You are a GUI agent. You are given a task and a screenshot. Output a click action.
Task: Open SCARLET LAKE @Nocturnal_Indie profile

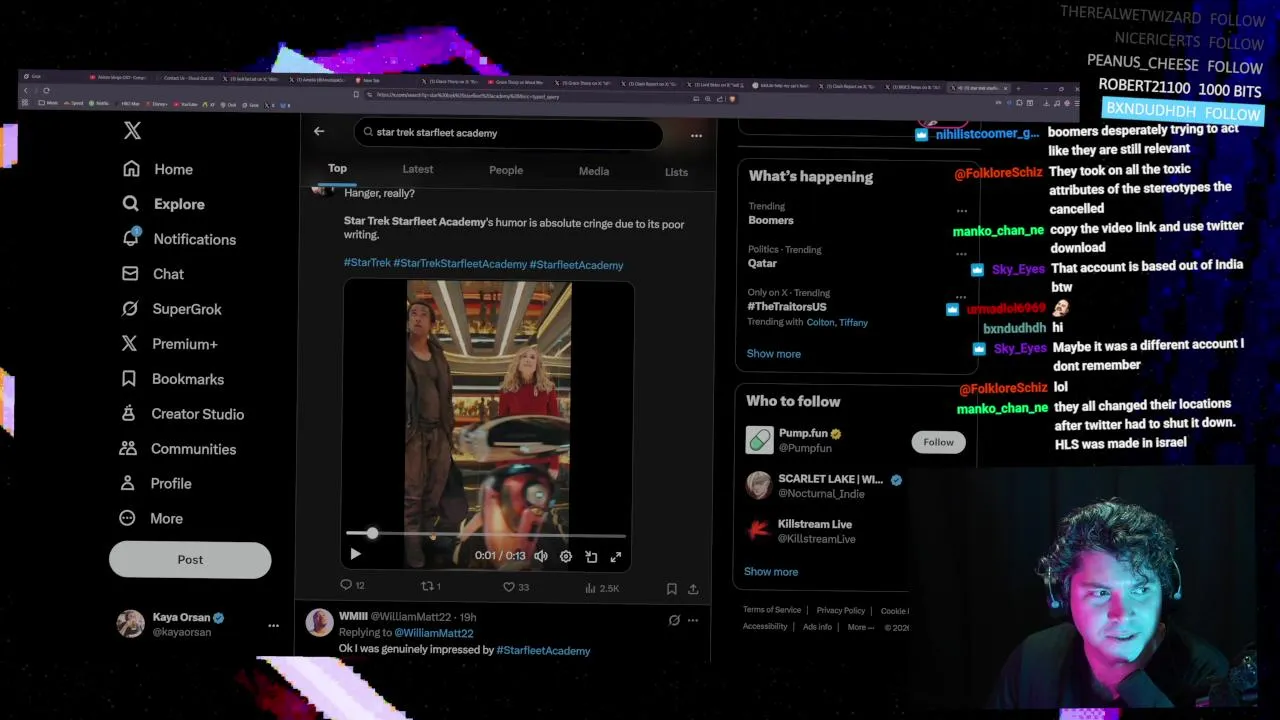point(830,479)
